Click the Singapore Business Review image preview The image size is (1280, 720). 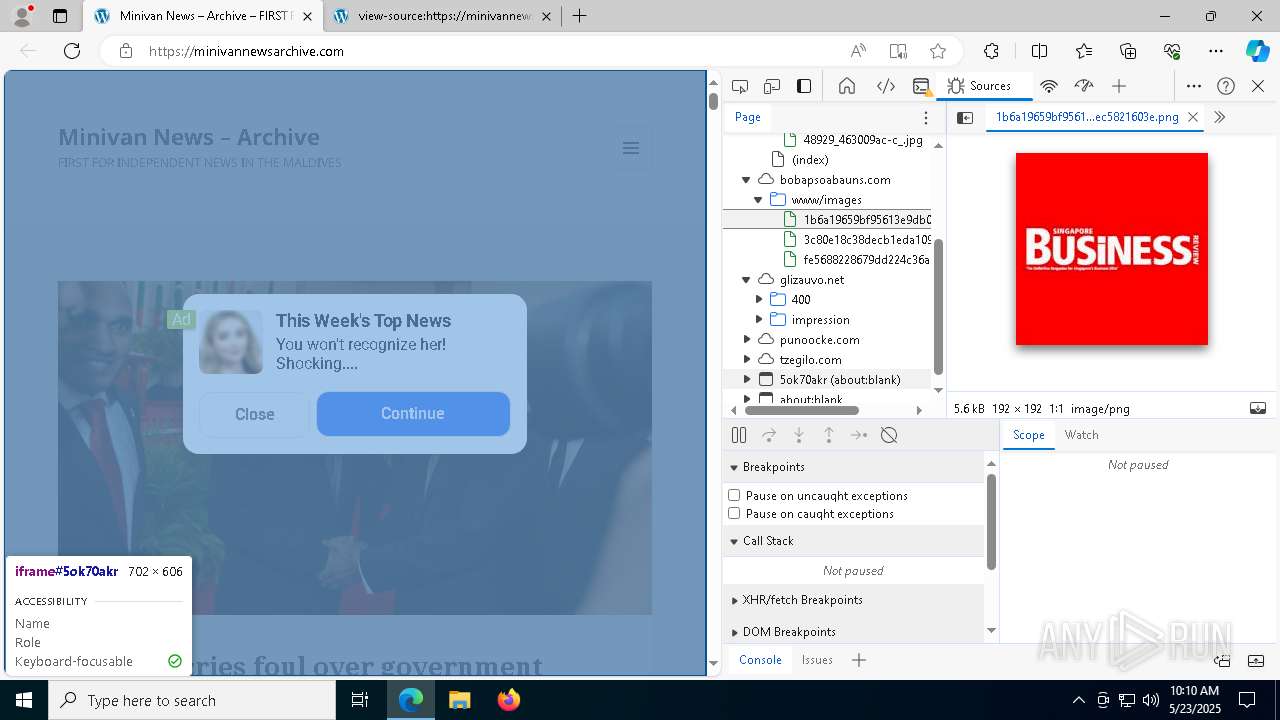tap(1112, 249)
